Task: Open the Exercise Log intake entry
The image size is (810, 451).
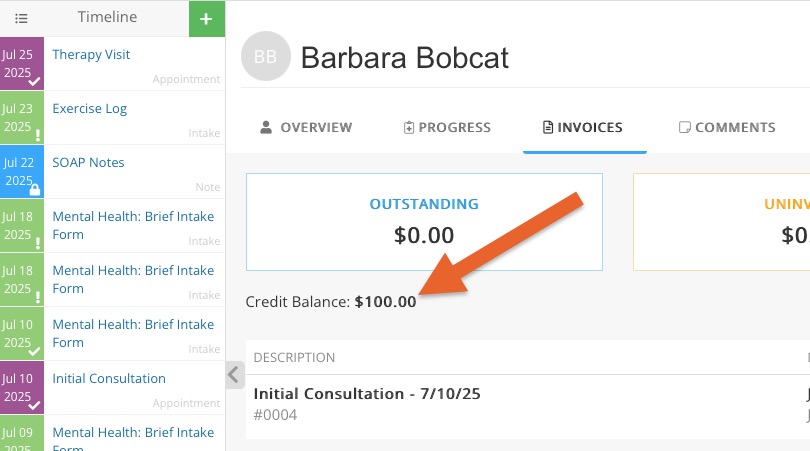Action: pos(134,118)
